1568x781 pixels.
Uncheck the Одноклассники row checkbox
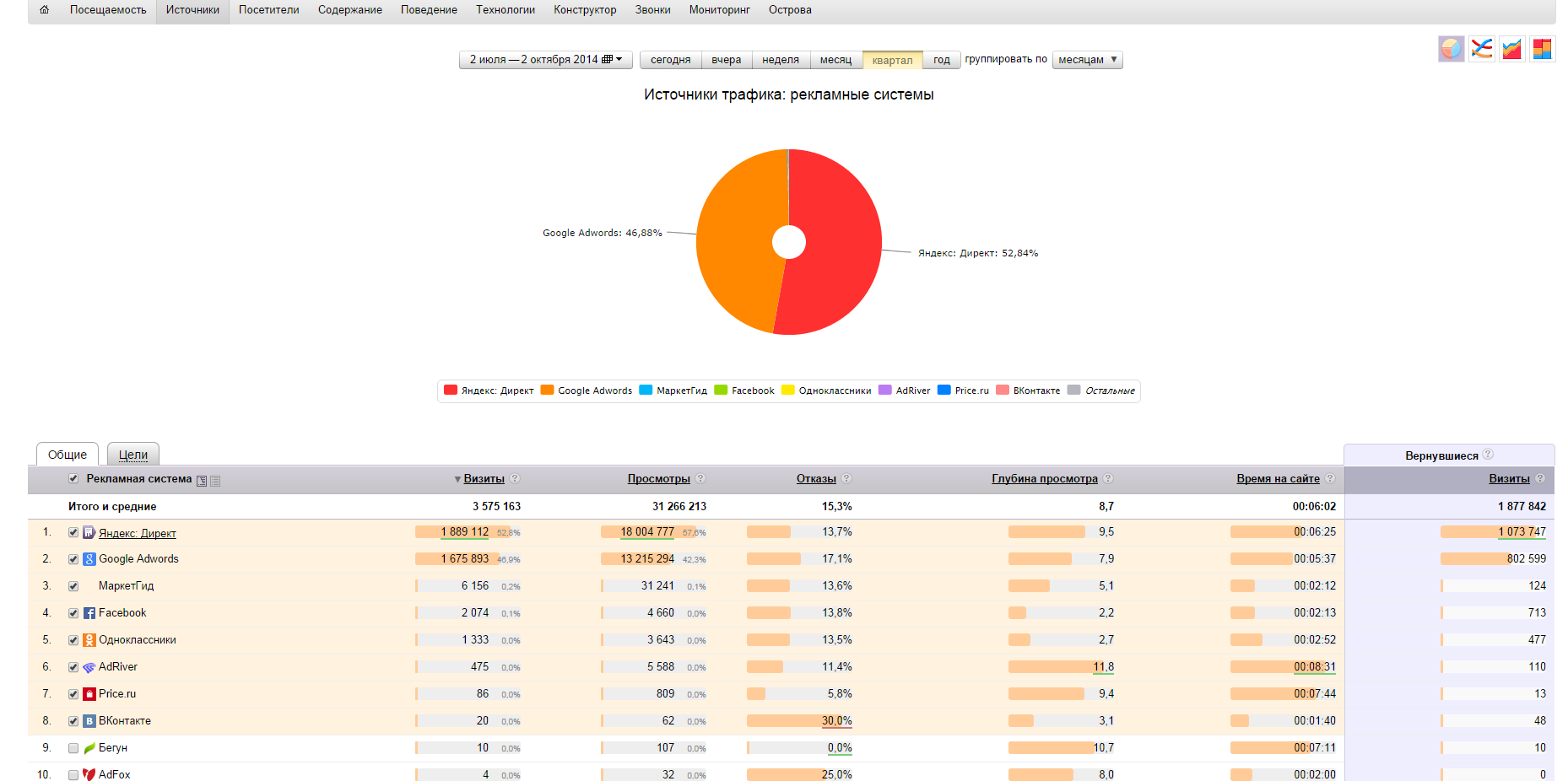(x=73, y=640)
